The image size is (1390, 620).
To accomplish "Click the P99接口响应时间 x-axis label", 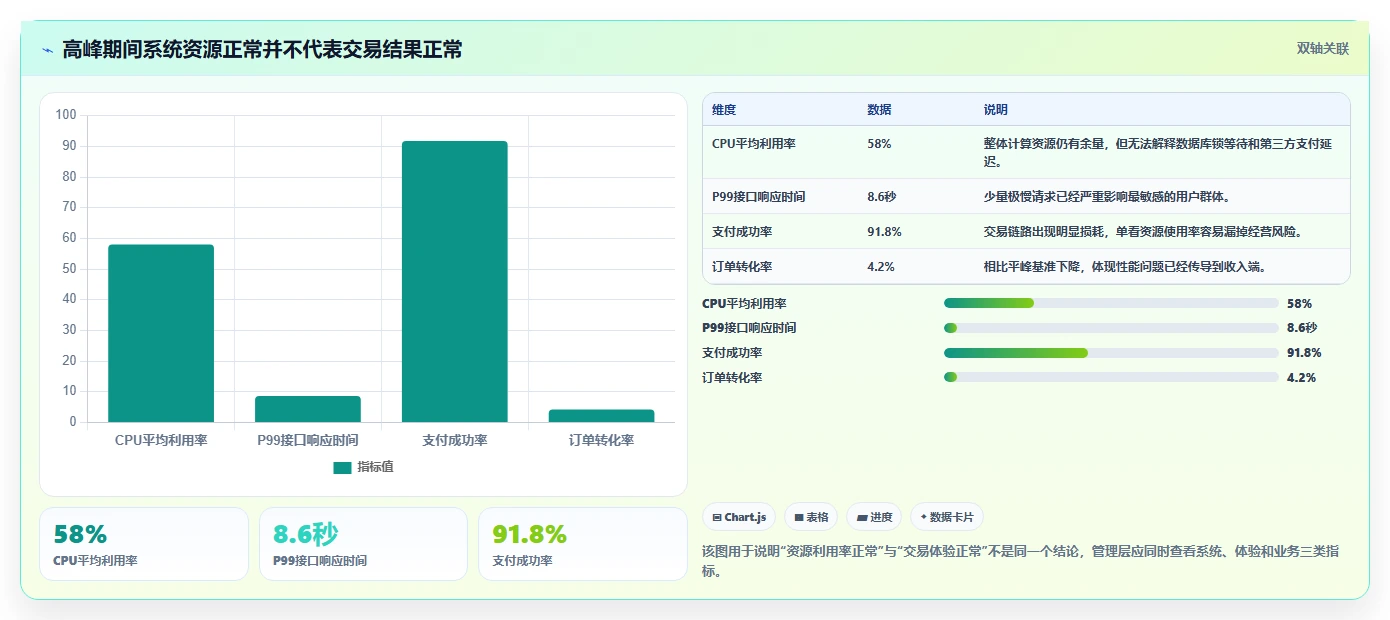I will [308, 440].
